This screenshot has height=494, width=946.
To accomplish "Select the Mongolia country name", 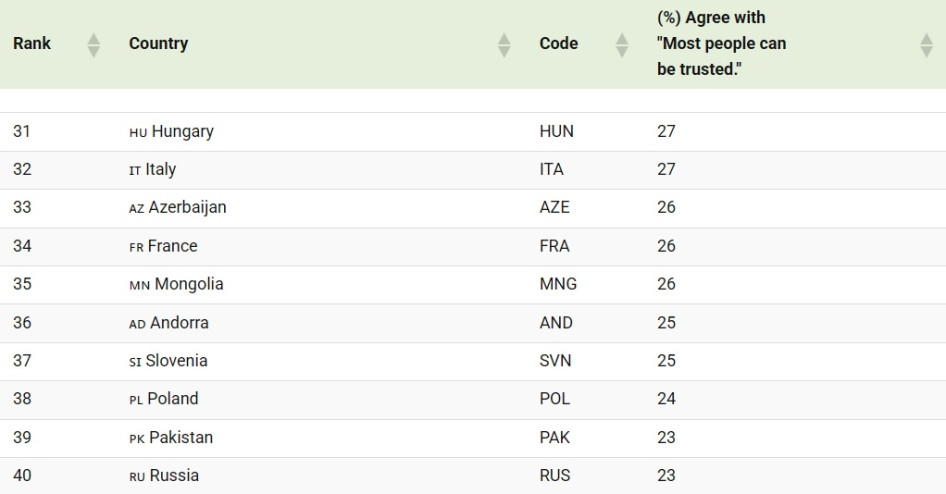I will pyautogui.click(x=189, y=284).
